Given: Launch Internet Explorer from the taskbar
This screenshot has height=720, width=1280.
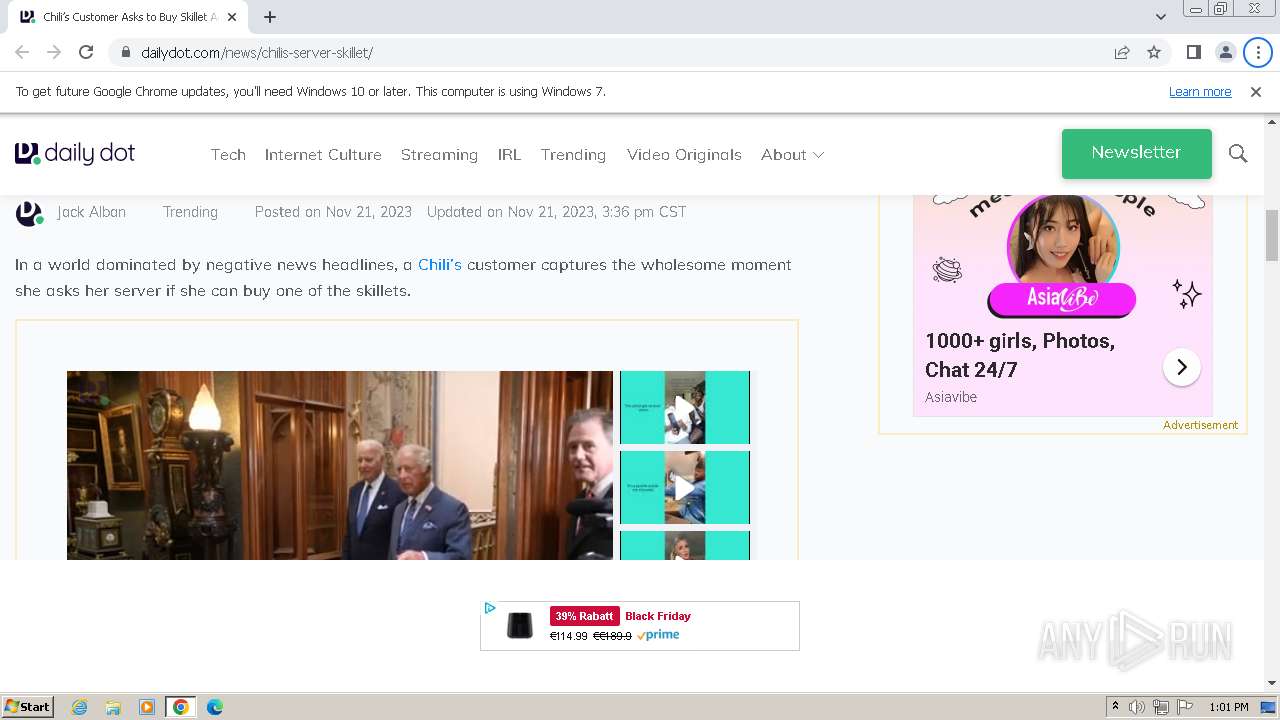Looking at the screenshot, I should point(79,707).
